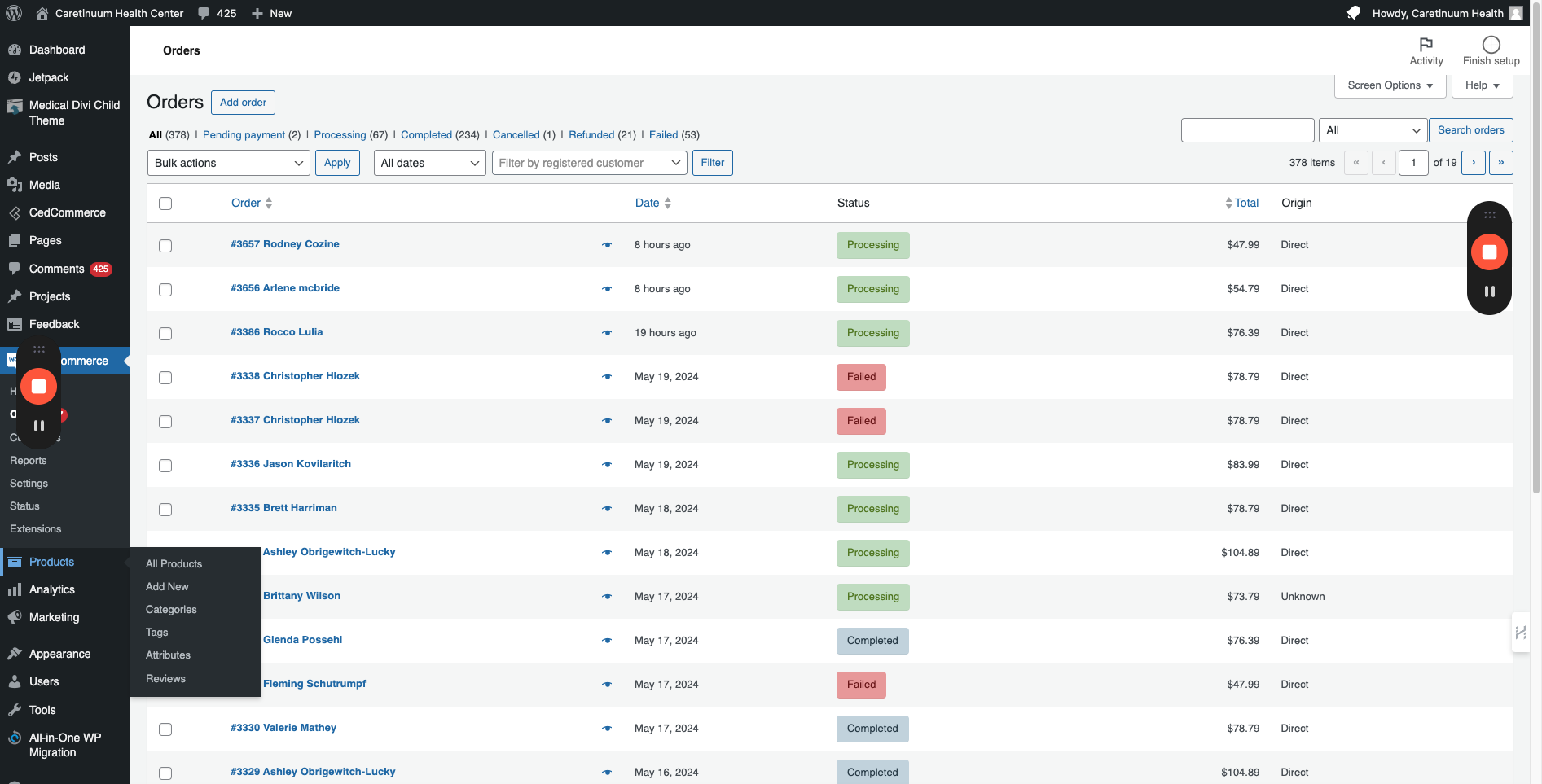Click the Search orders button

click(1471, 130)
